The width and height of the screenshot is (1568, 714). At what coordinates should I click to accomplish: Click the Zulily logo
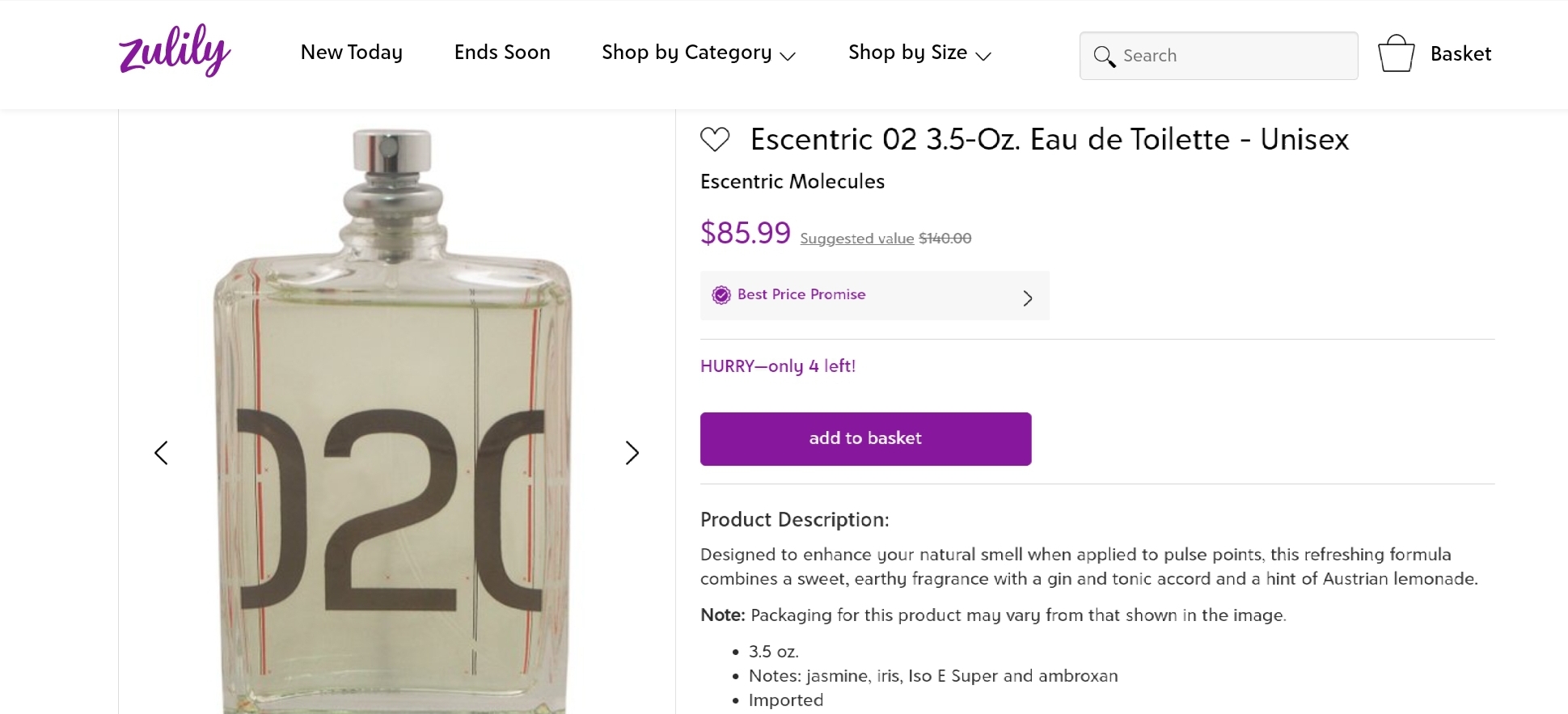point(175,52)
